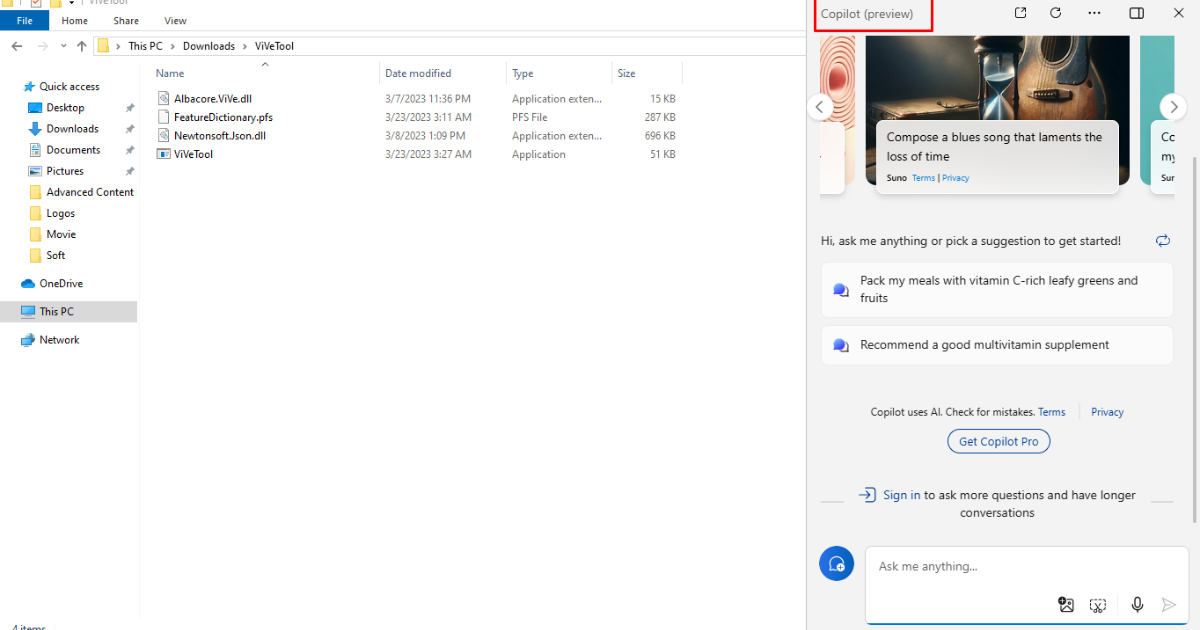
Task: Open the recent locations dropdown arrow
Action: (64, 46)
